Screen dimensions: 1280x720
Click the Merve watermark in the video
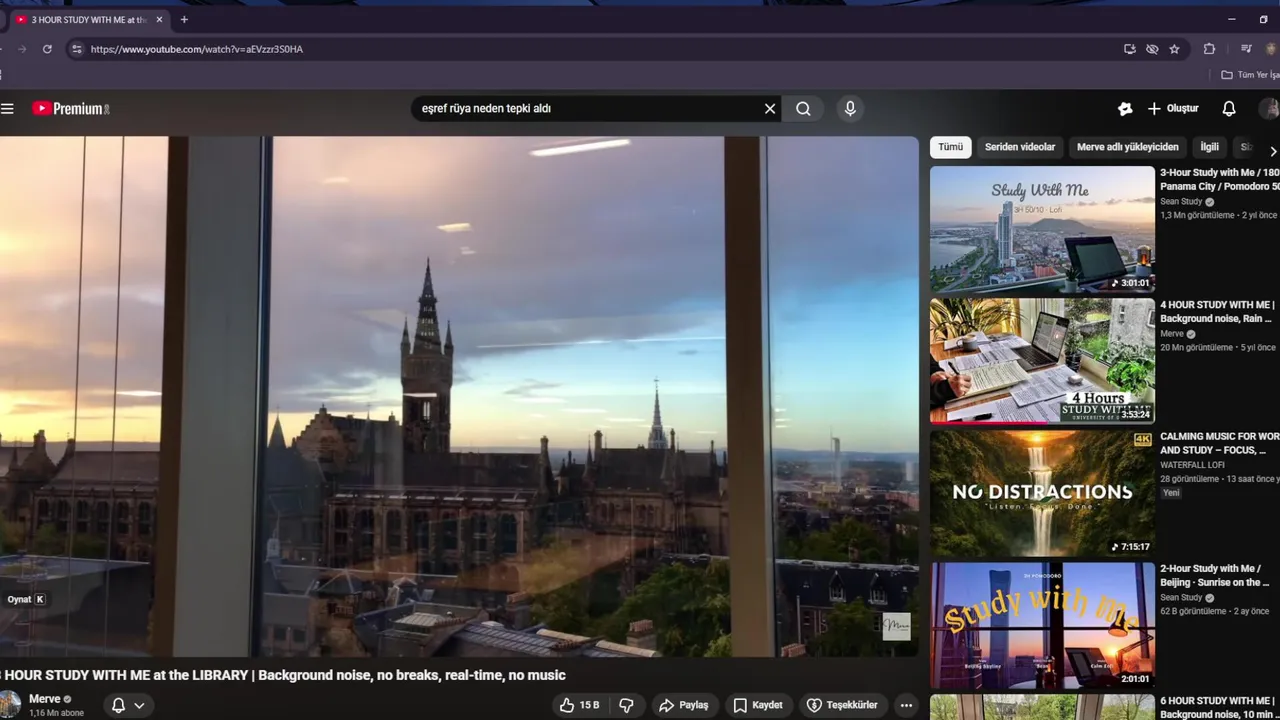[896, 627]
